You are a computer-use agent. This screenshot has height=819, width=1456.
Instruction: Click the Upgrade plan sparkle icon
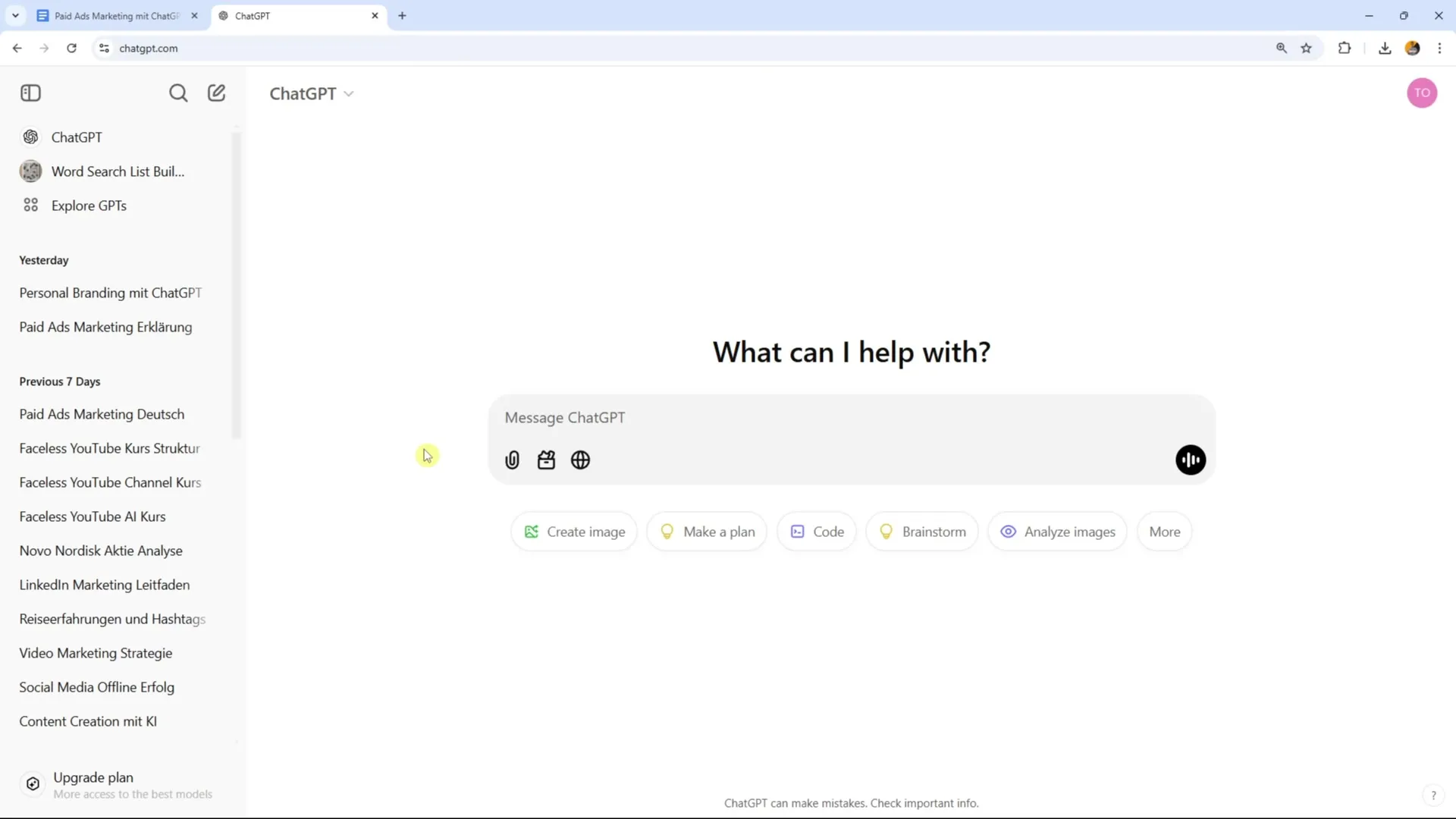pyautogui.click(x=33, y=784)
